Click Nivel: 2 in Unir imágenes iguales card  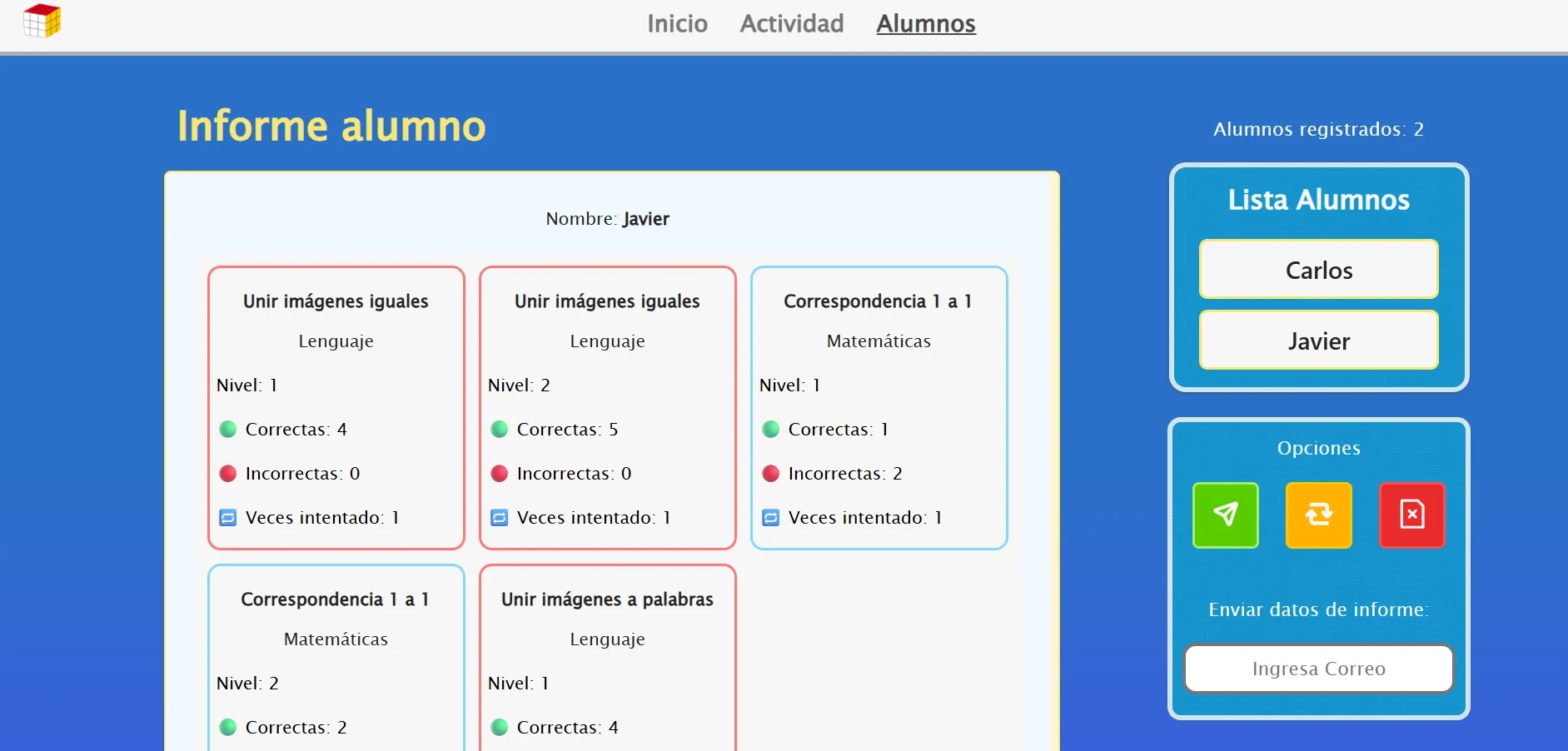tap(519, 385)
